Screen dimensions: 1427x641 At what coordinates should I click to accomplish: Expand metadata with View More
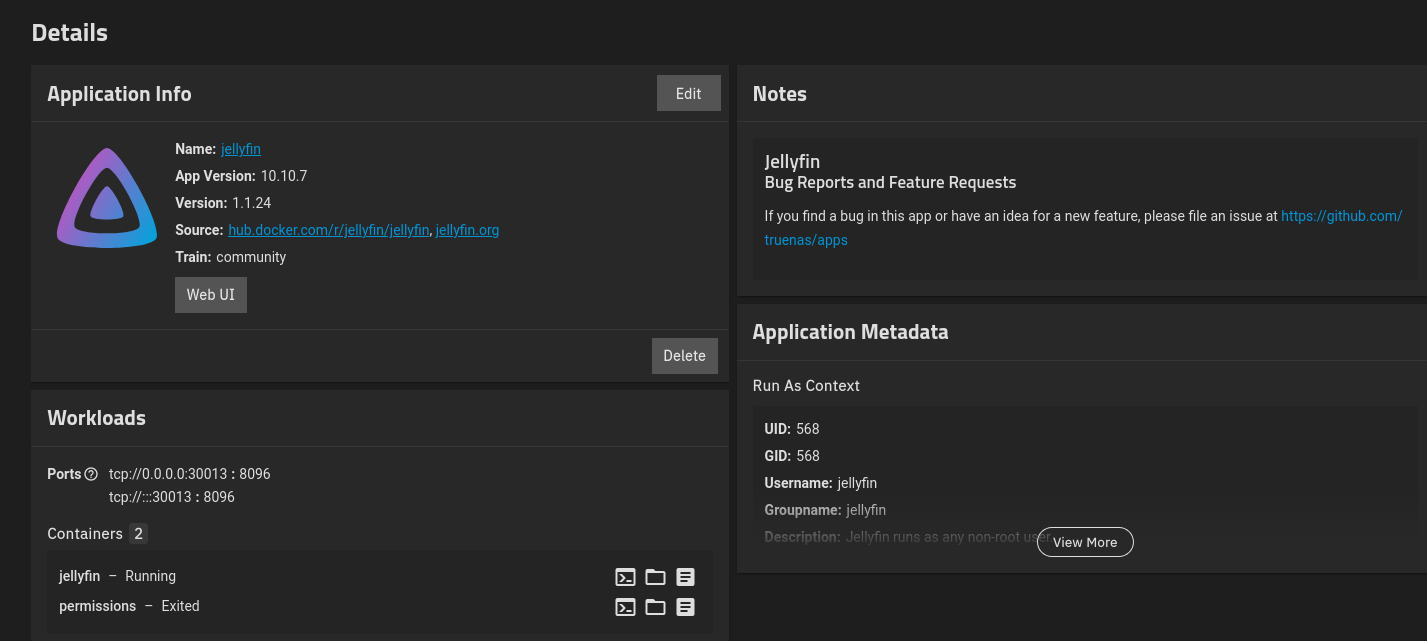[x=1084, y=542]
